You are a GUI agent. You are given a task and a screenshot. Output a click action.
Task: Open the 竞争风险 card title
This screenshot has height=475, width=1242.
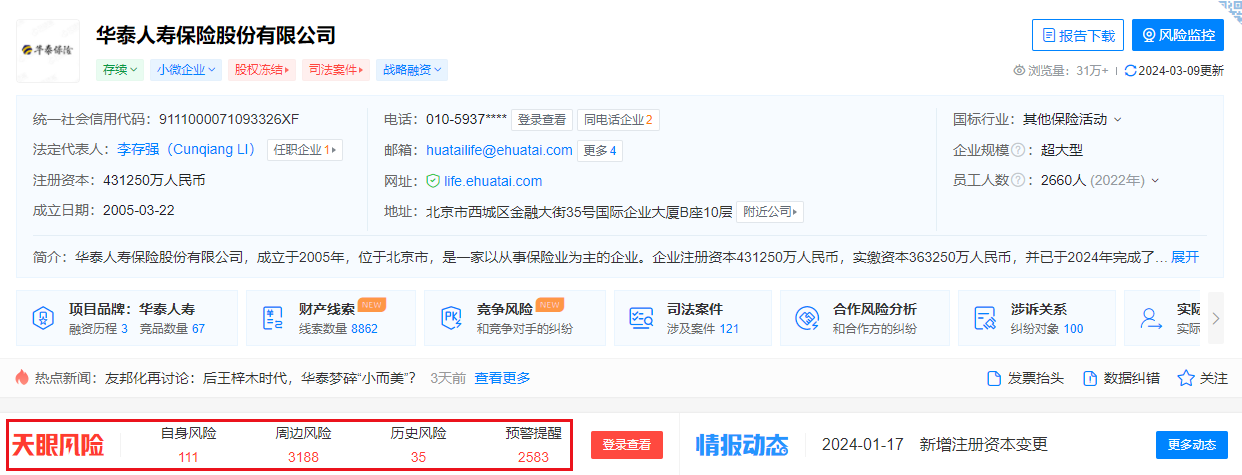(x=504, y=309)
